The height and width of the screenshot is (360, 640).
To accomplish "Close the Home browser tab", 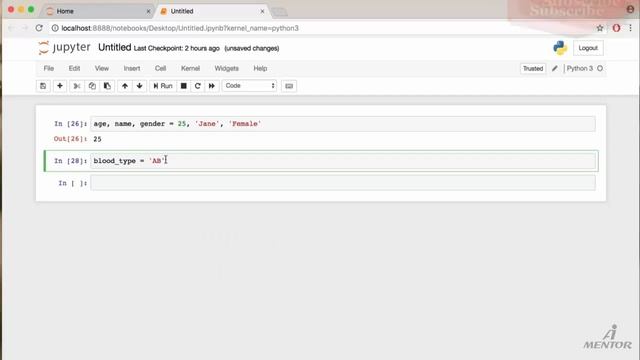I will pos(148,11).
